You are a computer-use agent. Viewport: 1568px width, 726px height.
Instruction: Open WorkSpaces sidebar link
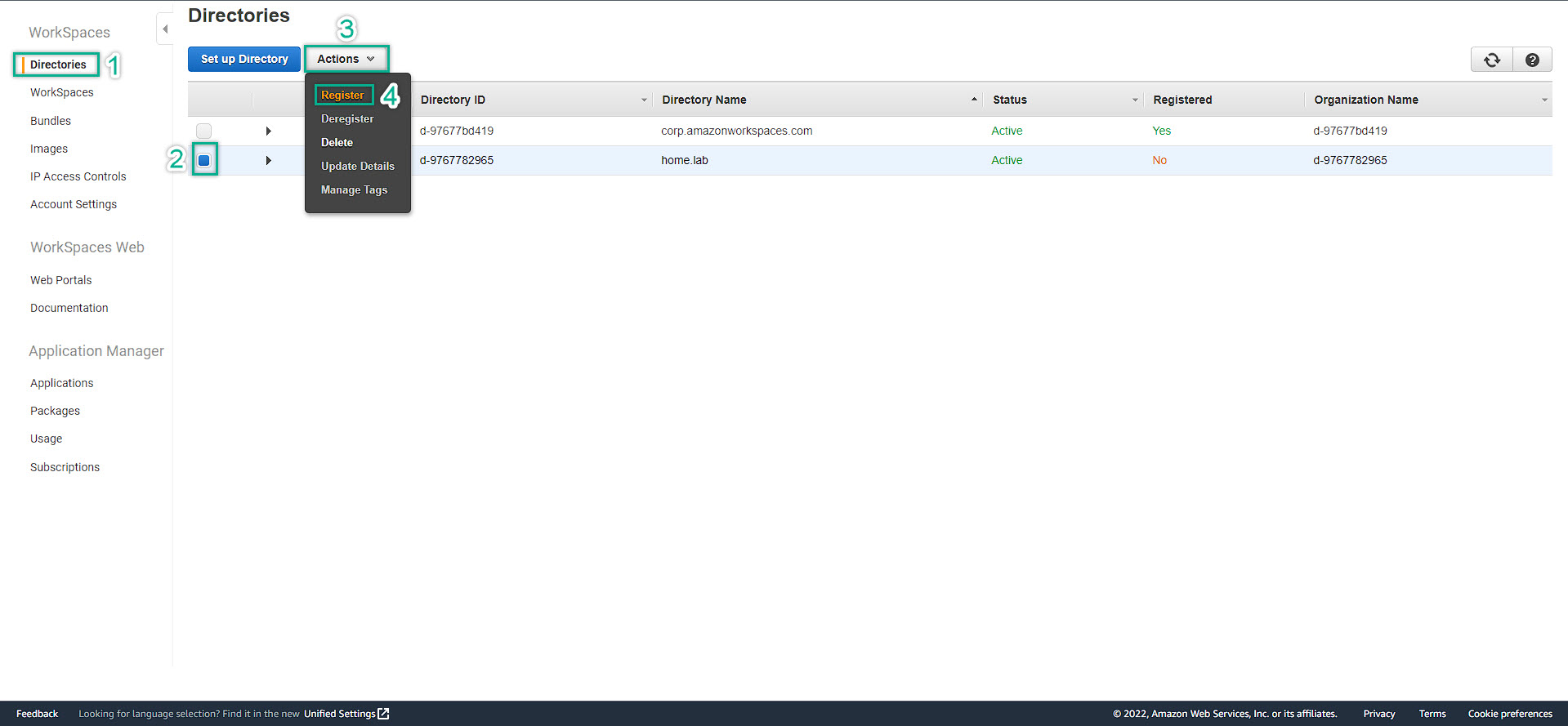tap(62, 92)
